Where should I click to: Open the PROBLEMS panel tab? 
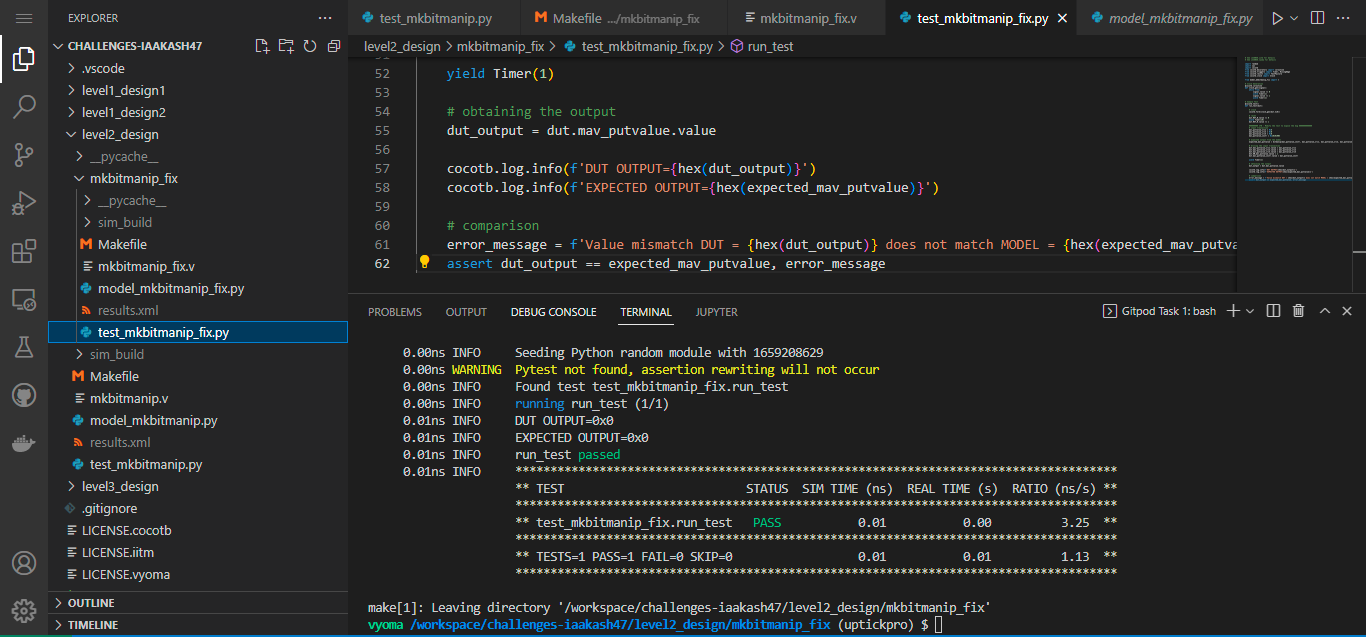click(x=395, y=312)
